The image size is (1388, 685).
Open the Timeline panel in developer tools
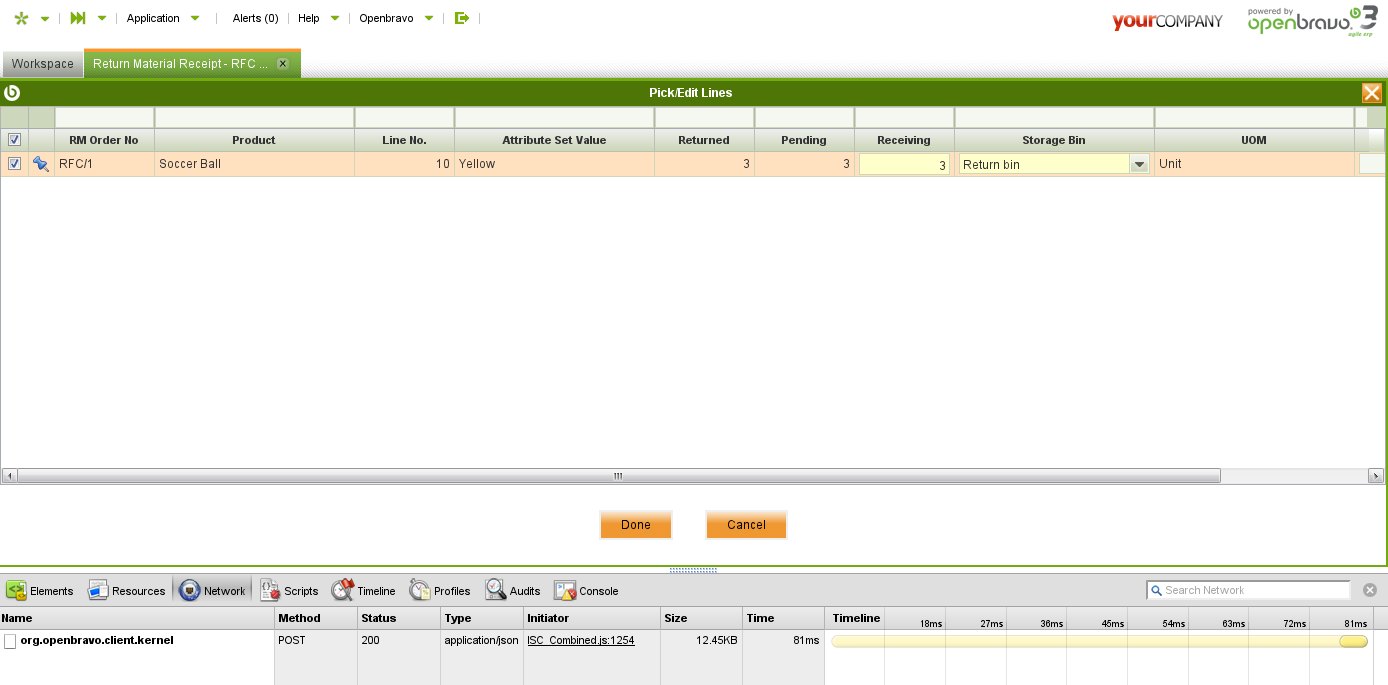(x=364, y=591)
